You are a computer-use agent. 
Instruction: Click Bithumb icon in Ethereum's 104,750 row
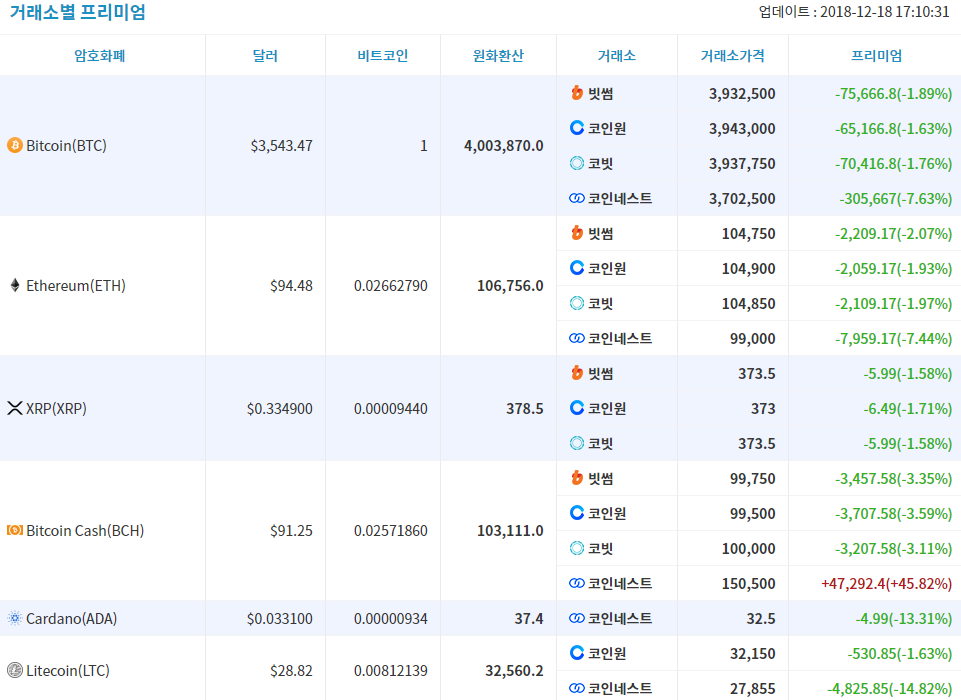coord(577,233)
